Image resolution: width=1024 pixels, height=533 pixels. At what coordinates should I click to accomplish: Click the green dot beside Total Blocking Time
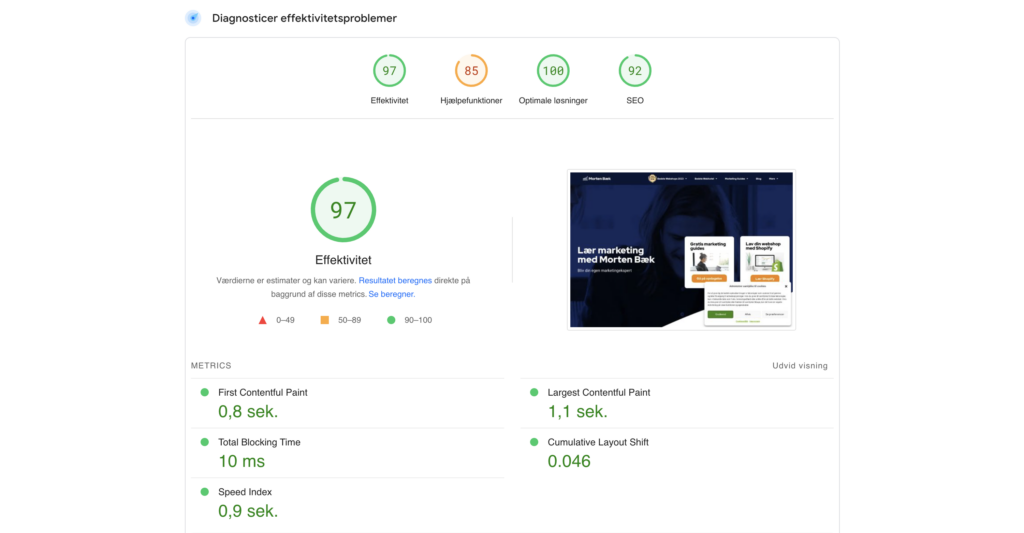tap(204, 442)
